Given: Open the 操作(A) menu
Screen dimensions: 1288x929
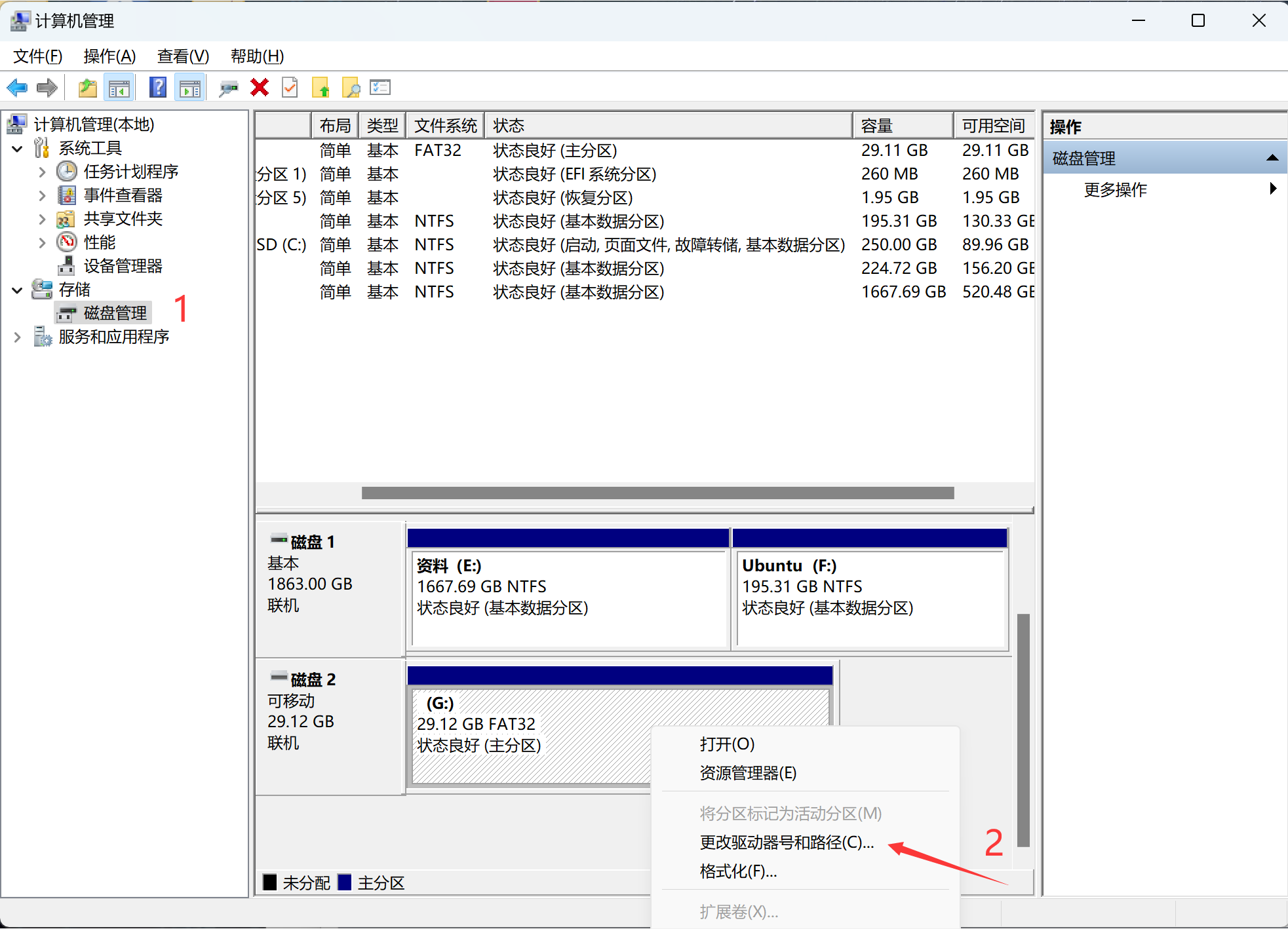Looking at the screenshot, I should (109, 56).
